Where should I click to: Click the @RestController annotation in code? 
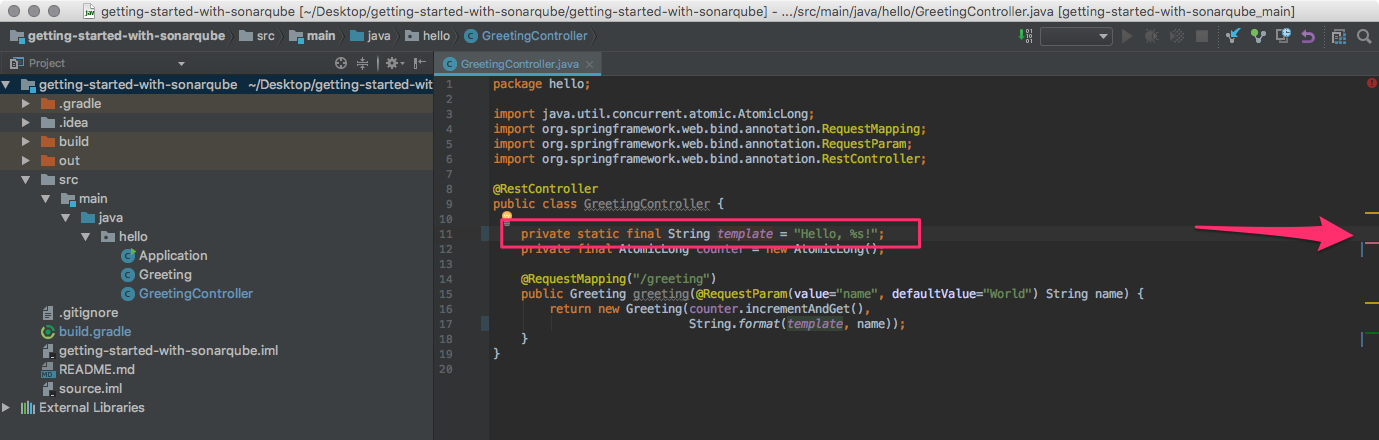(x=545, y=188)
